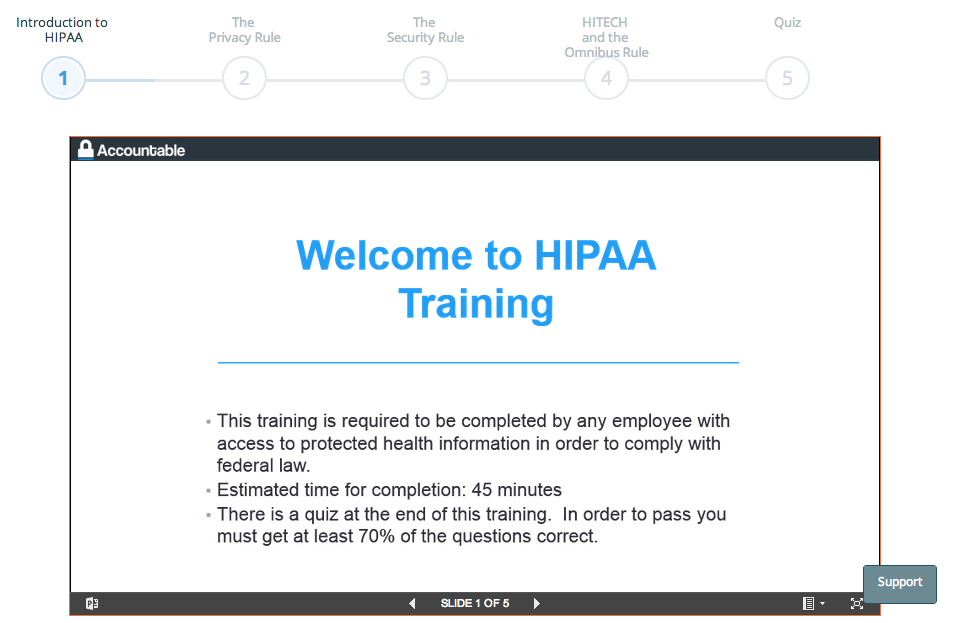This screenshot has width=954, height=623.
Task: Click the PowerPoint icon in slide viewer footer
Action: (x=92, y=603)
